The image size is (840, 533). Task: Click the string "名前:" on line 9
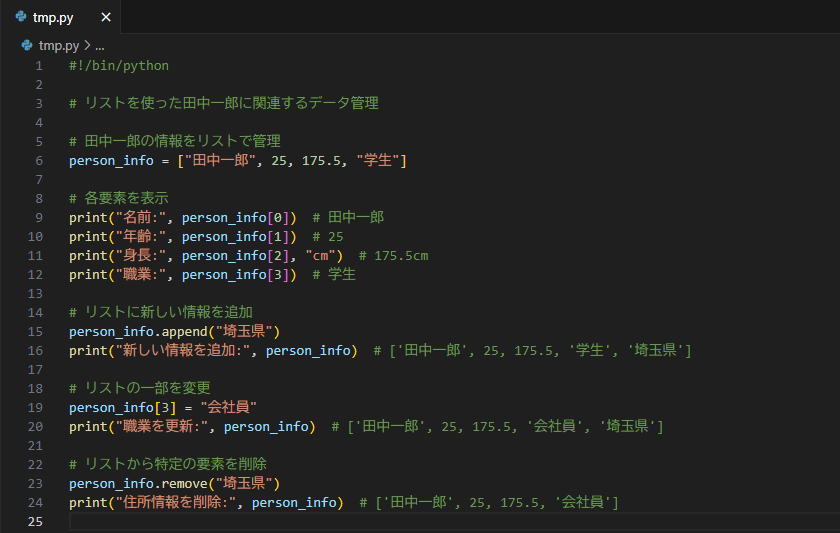[x=140, y=217]
